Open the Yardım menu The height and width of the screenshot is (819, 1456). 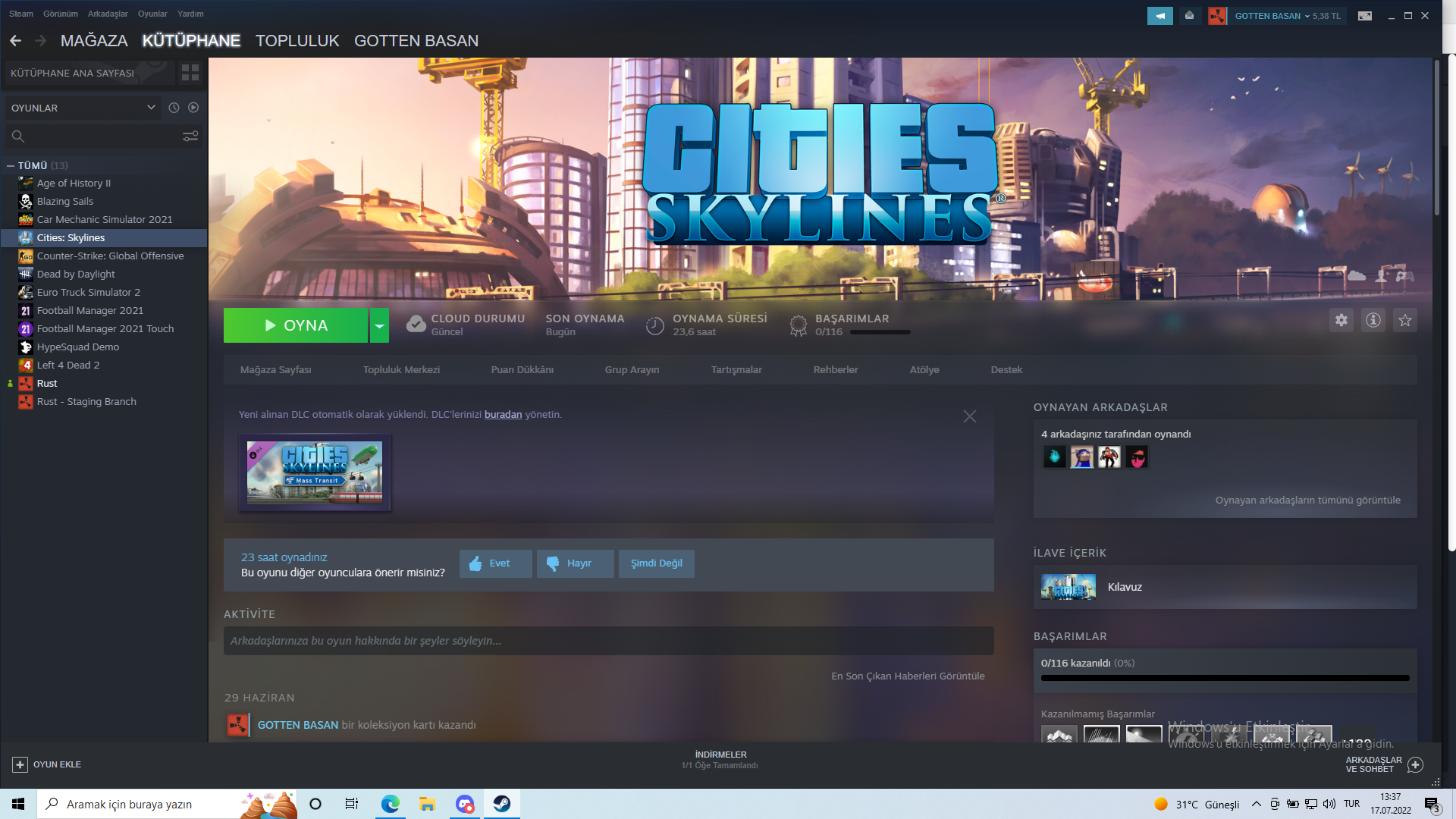tap(190, 14)
